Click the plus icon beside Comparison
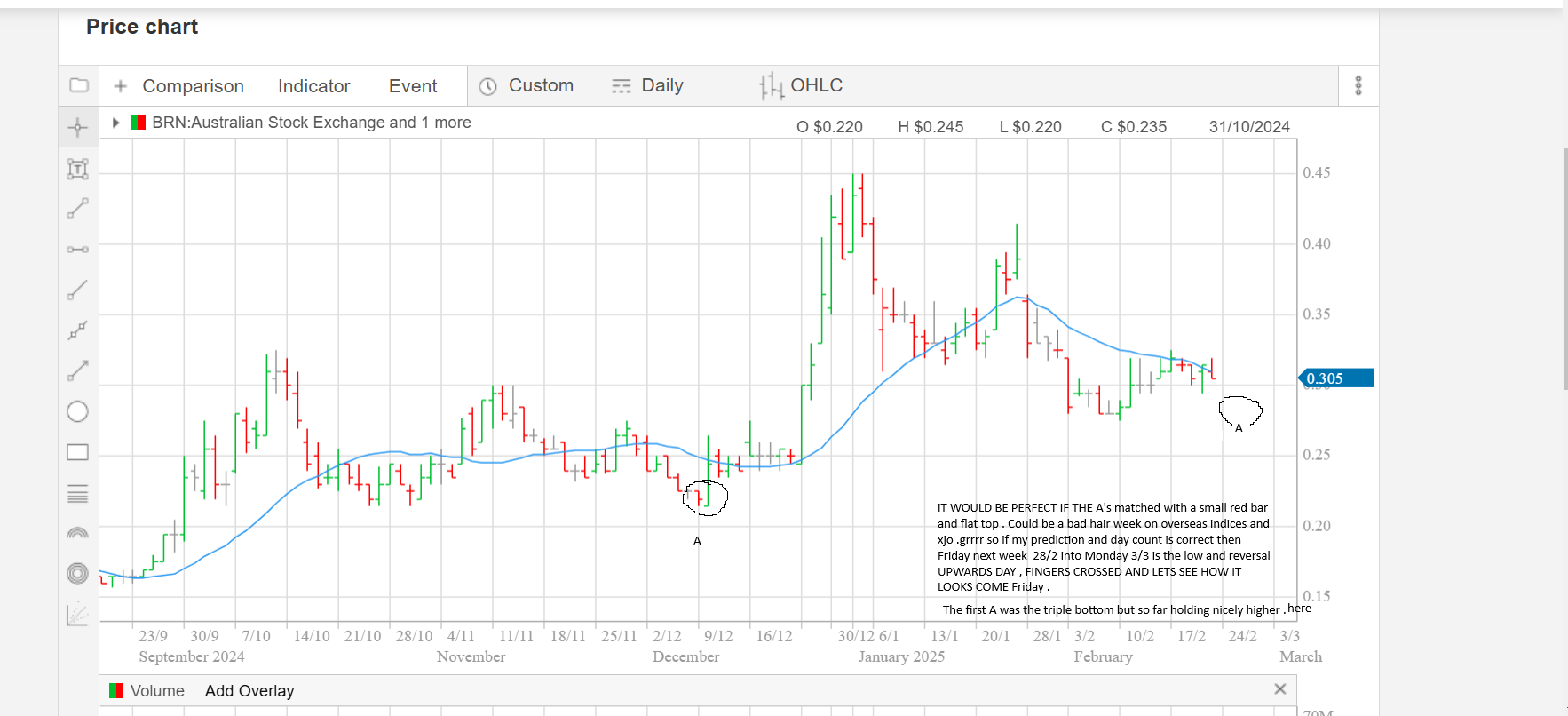 (x=121, y=86)
